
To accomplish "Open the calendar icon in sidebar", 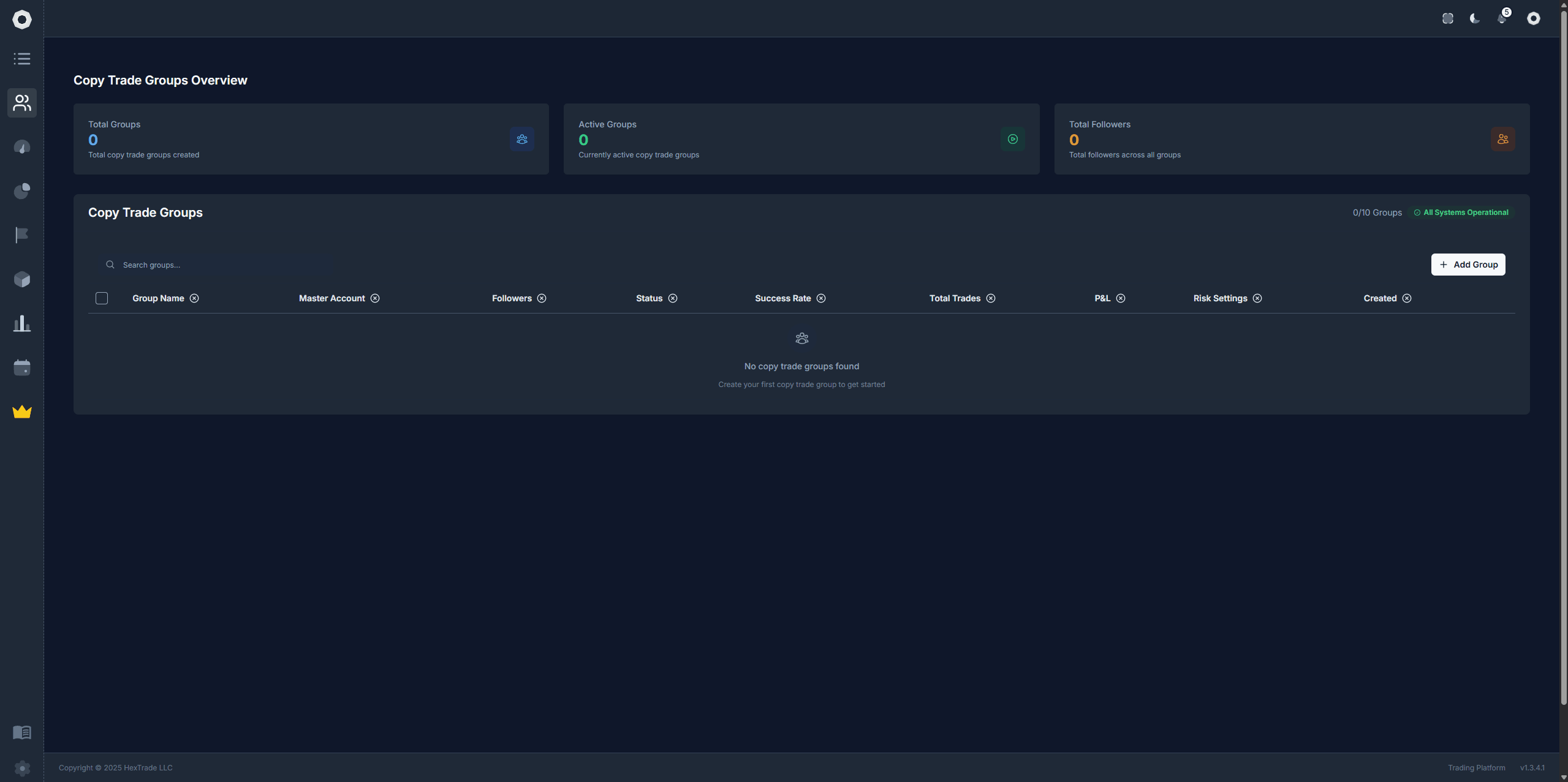I will coord(22,367).
